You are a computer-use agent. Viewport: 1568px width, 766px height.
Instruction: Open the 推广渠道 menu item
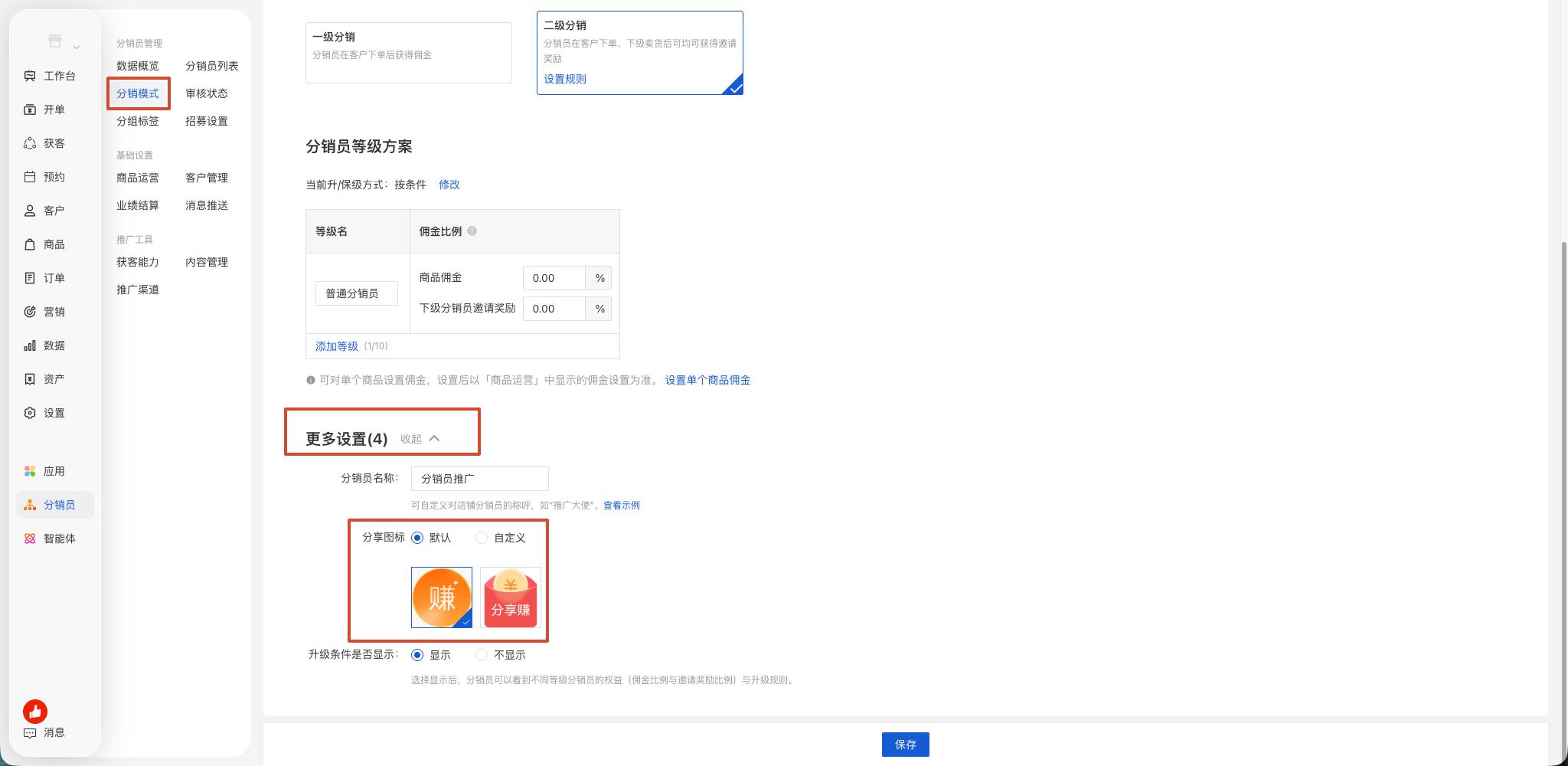(x=138, y=290)
